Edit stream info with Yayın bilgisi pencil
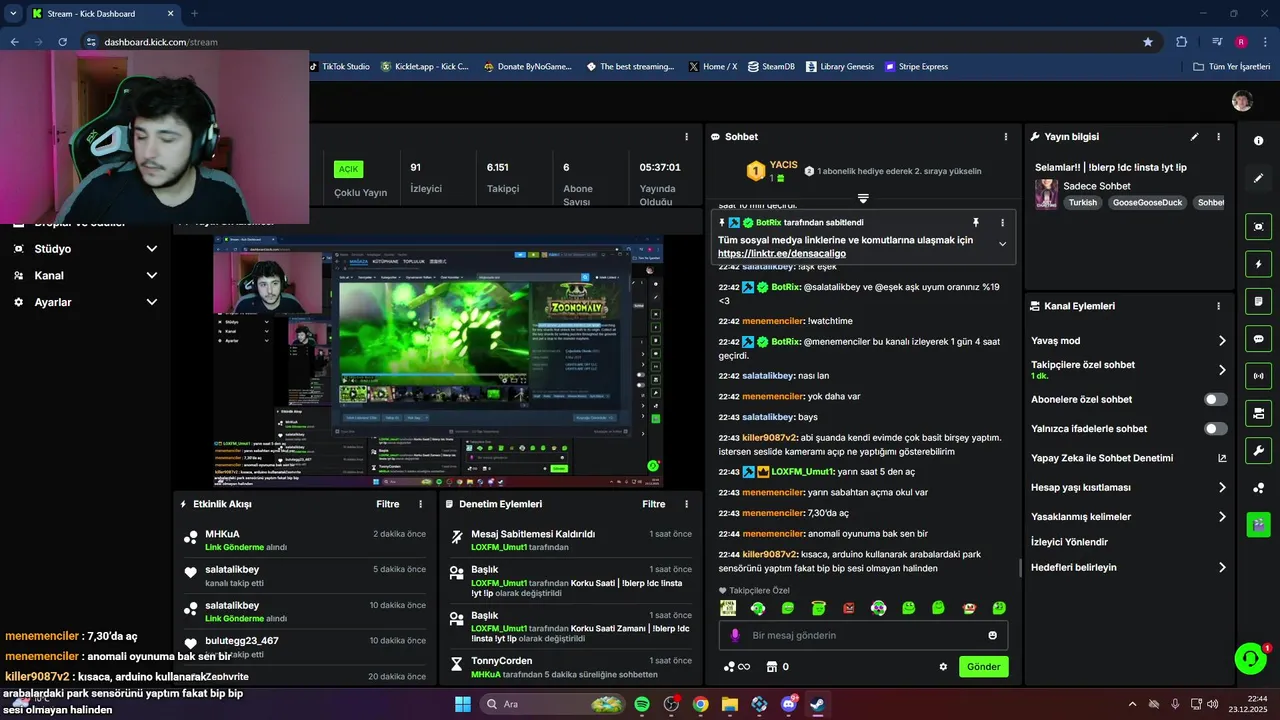Image resolution: width=1280 pixels, height=720 pixels. tap(1194, 137)
